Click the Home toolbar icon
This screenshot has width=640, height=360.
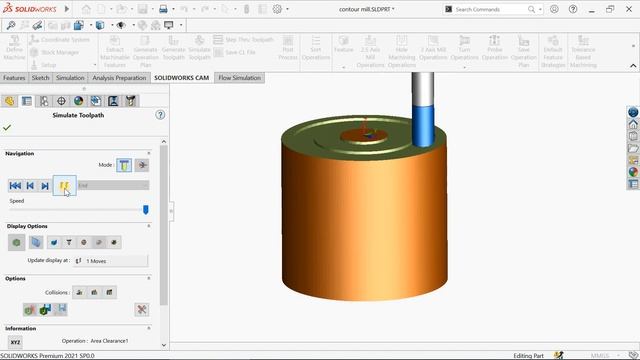pyautogui.click(x=86, y=9)
